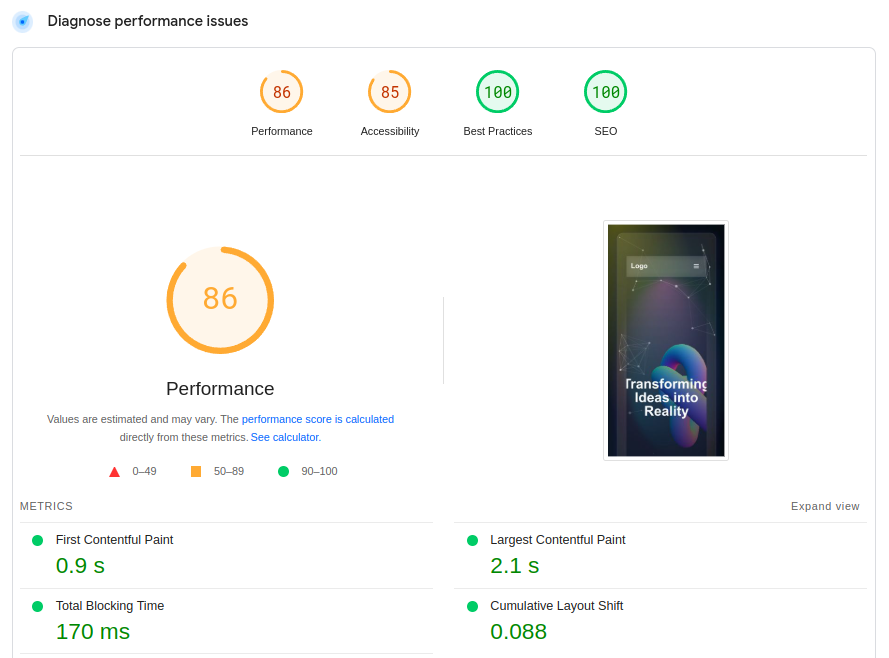
Task: Click the green dot beside Total Blocking Time
Action: click(x=38, y=606)
